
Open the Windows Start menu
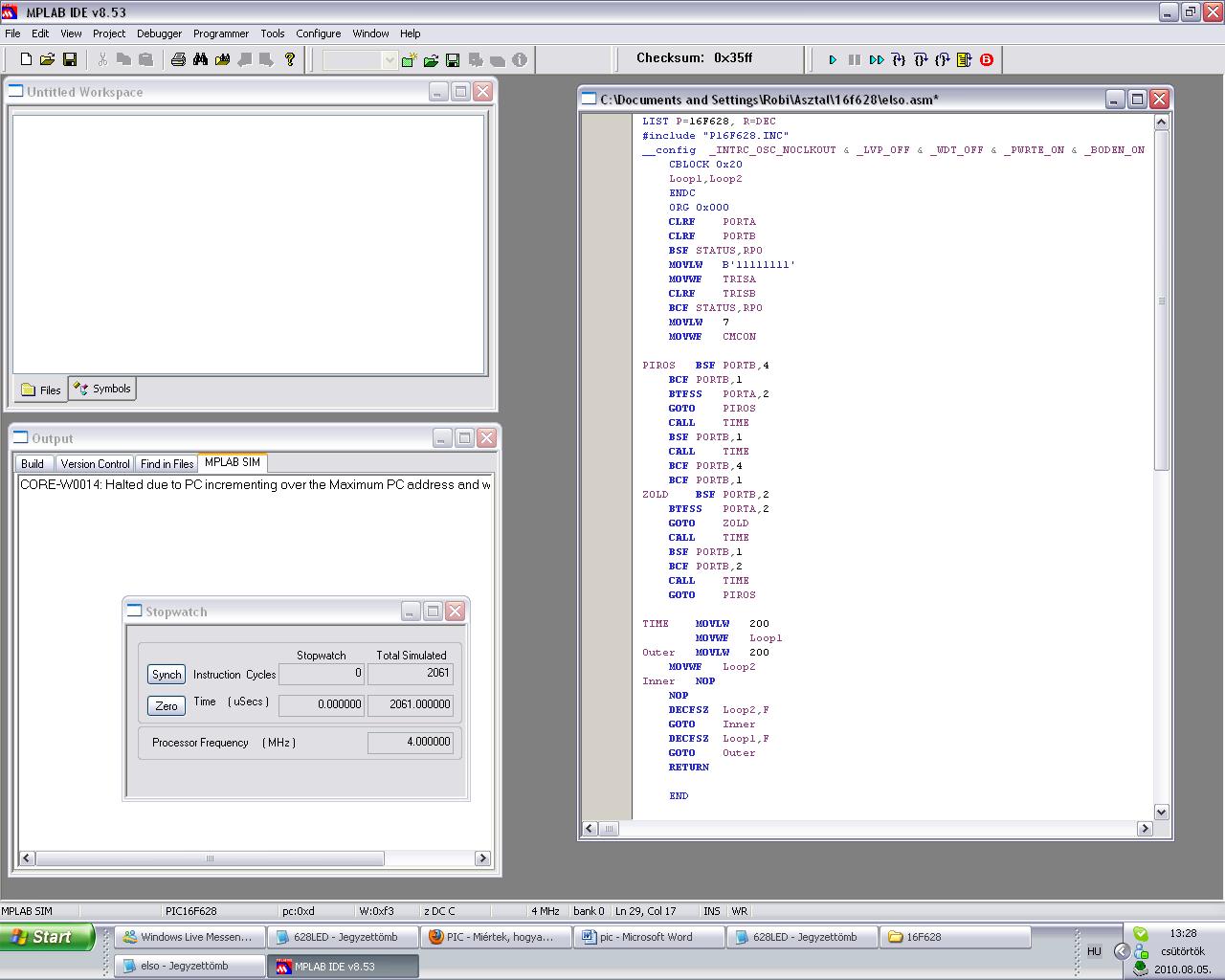pos(47,937)
